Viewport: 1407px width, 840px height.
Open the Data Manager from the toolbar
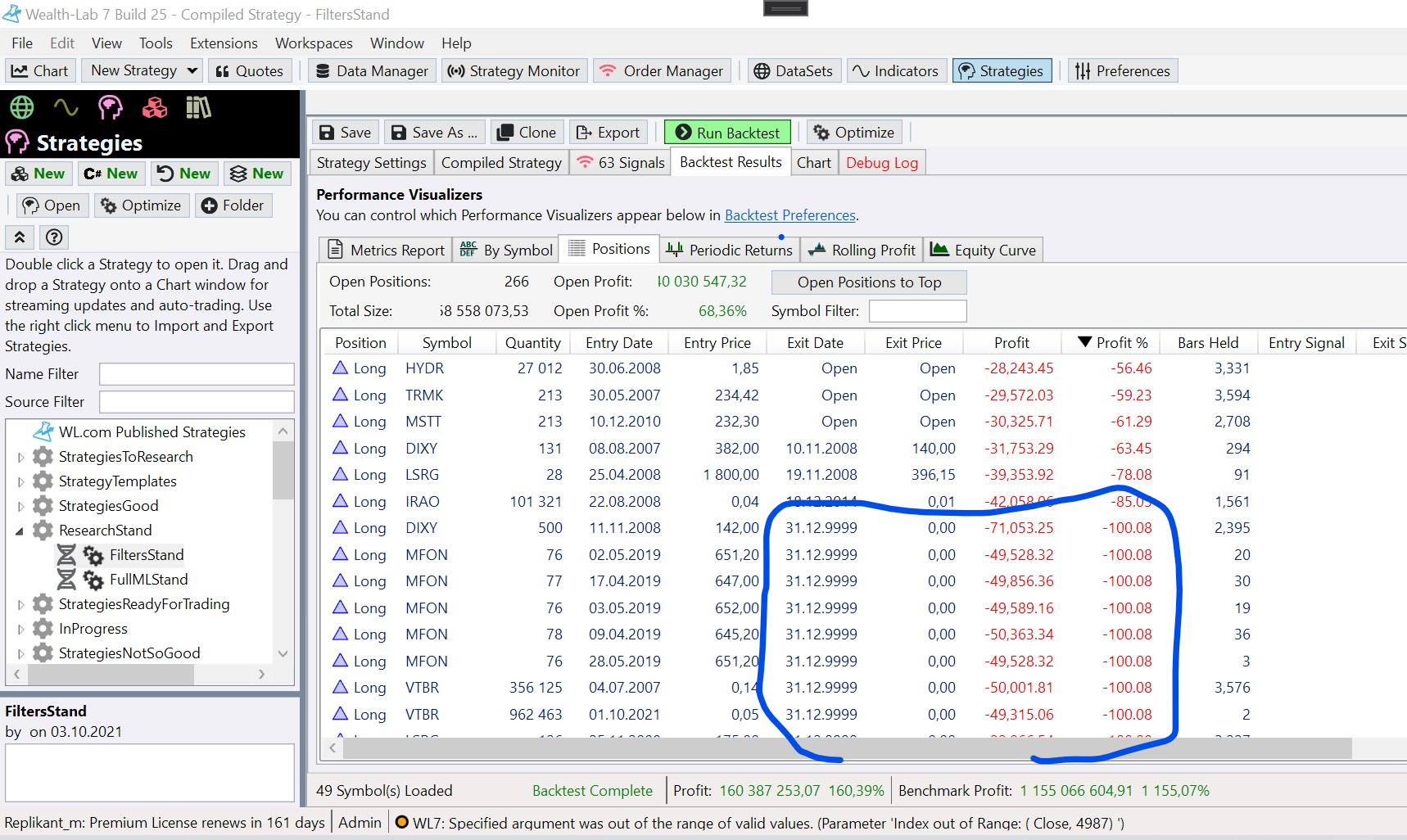tap(373, 71)
